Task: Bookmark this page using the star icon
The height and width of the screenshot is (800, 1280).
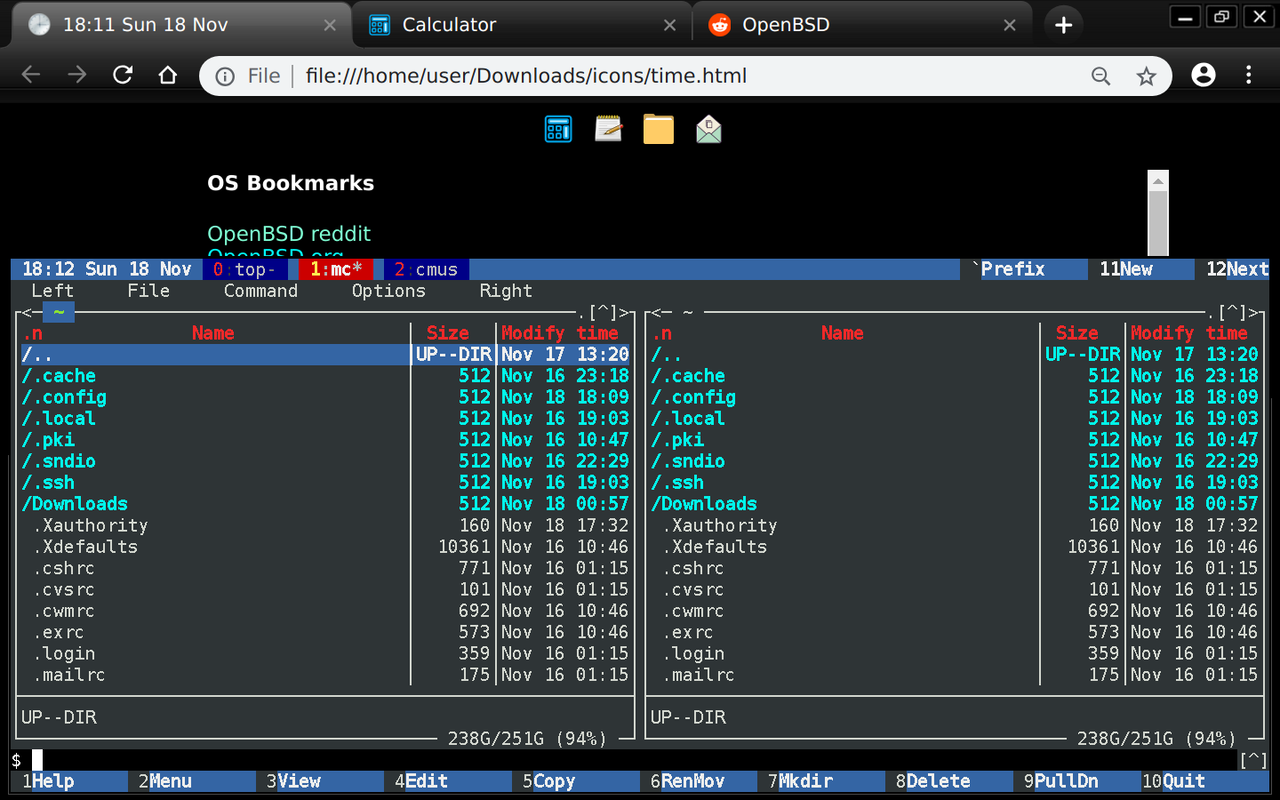Action: [x=1146, y=75]
